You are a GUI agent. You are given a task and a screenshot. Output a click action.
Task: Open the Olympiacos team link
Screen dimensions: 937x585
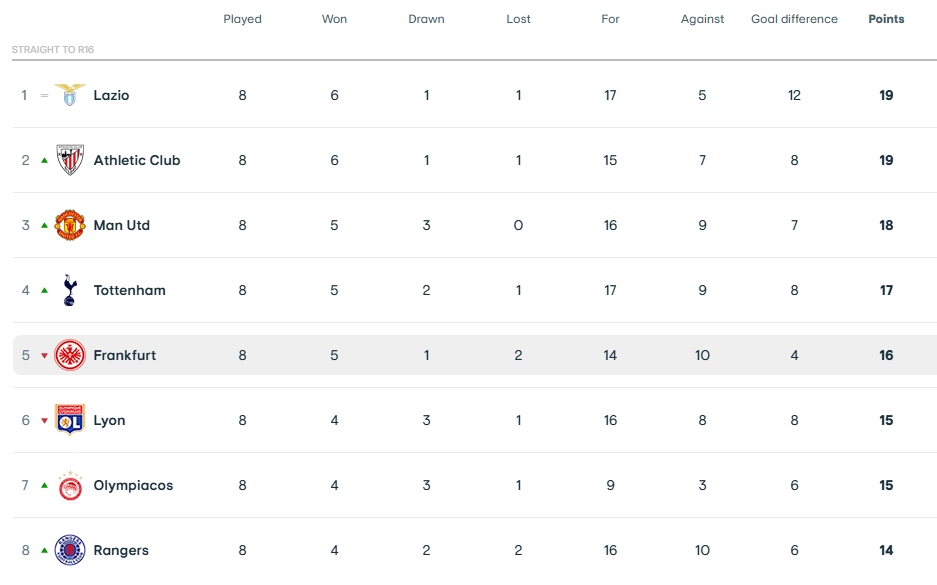pos(133,485)
